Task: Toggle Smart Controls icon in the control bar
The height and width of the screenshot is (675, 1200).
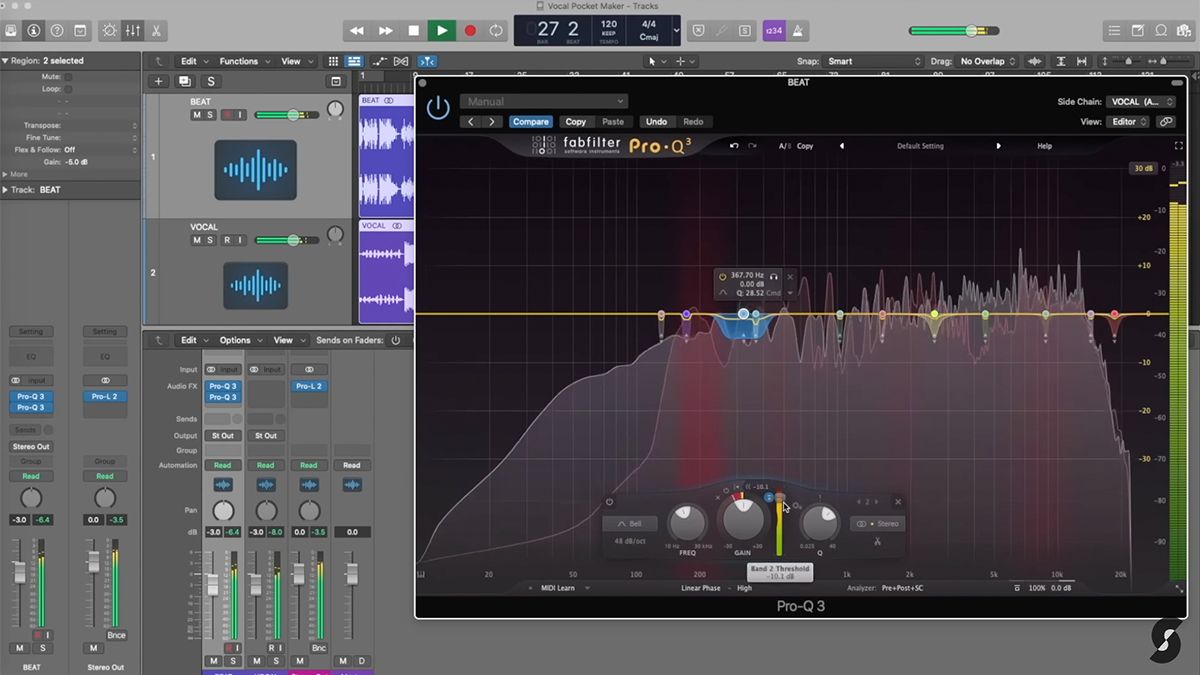Action: pos(110,31)
